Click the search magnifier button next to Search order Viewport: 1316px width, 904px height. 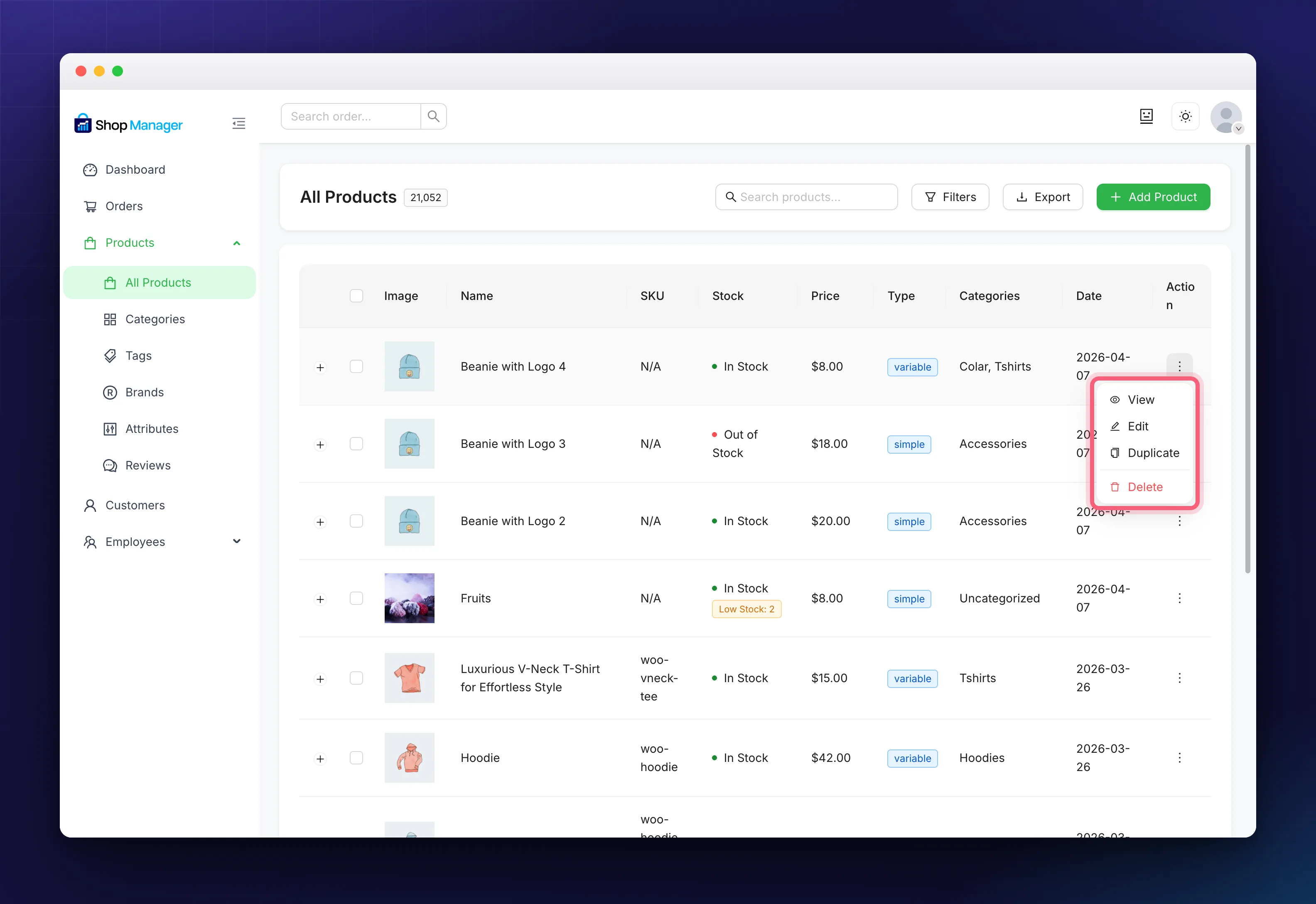click(x=433, y=116)
